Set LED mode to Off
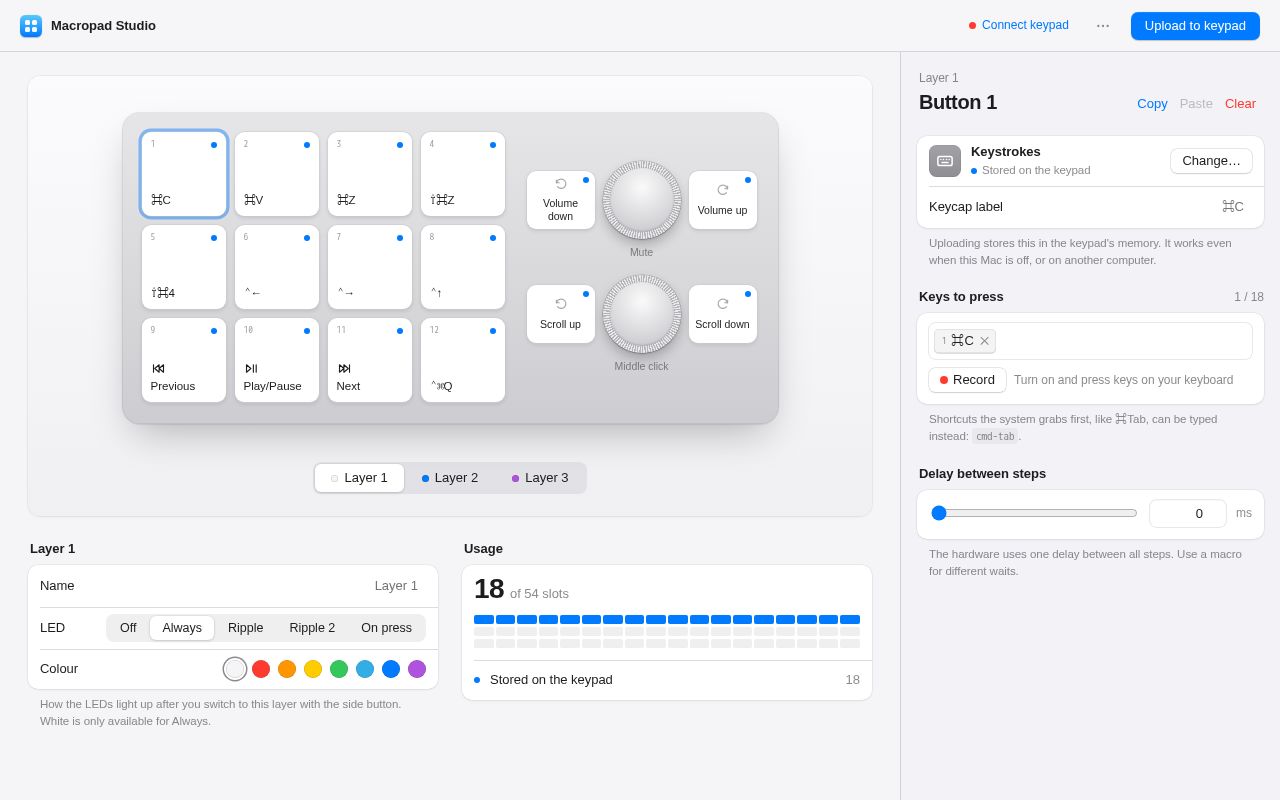This screenshot has width=1280, height=800. pos(128,628)
